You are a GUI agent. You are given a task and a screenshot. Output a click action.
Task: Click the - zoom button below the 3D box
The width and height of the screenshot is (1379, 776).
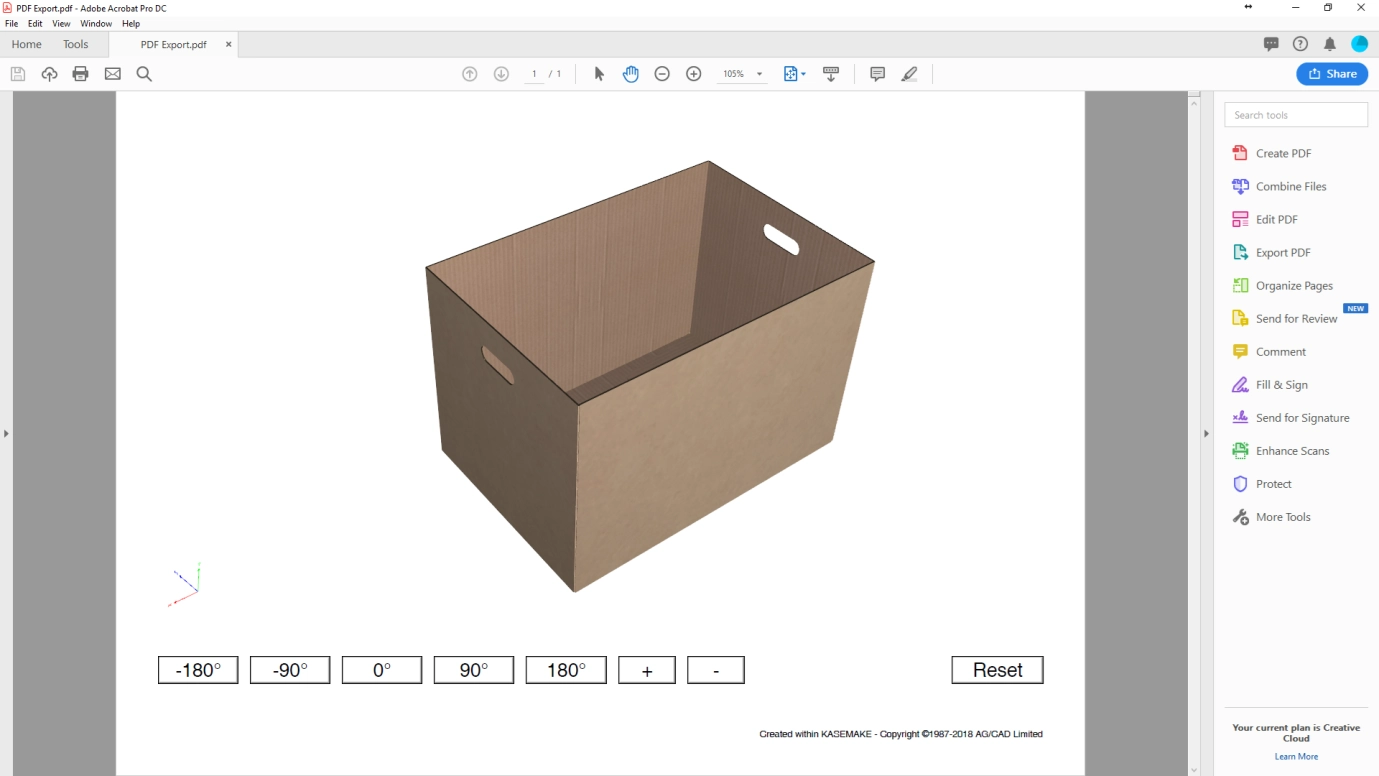pyautogui.click(x=716, y=670)
